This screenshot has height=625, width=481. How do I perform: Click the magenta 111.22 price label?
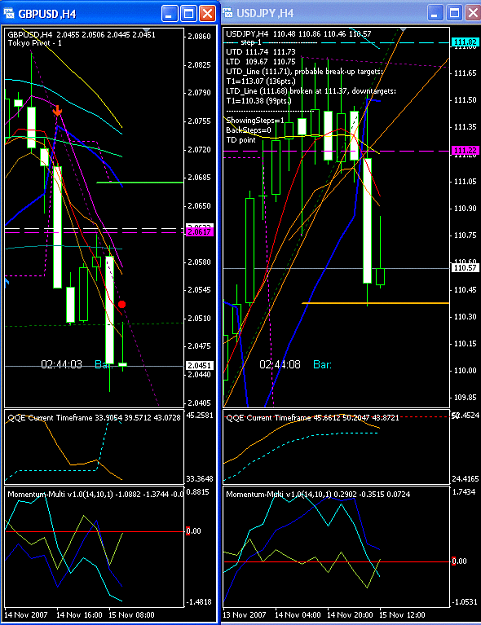point(465,151)
